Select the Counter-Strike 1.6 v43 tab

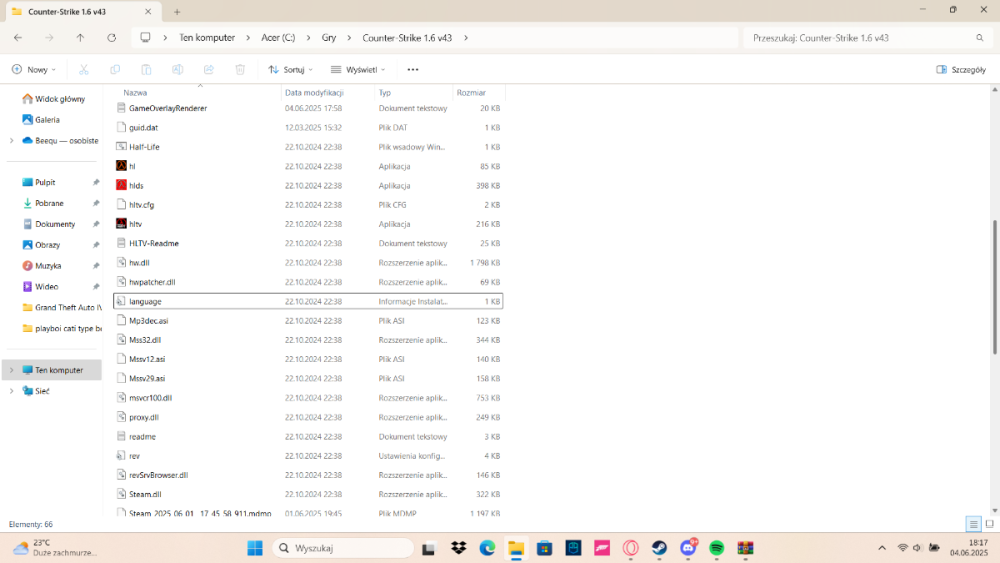click(x=82, y=11)
